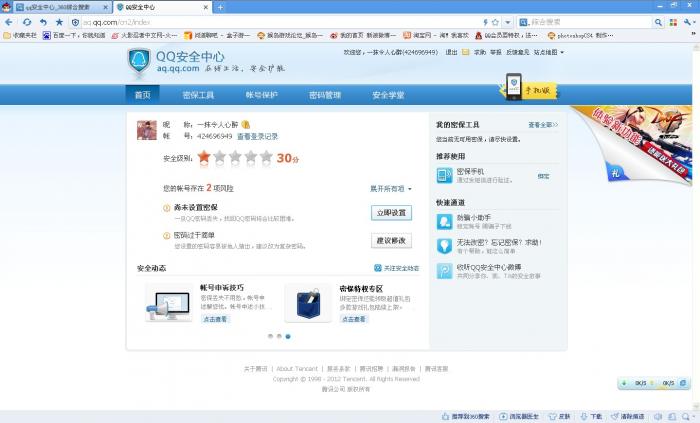Reload the page with the refresh icon
The height and width of the screenshot is (423, 700).
click(x=27, y=22)
